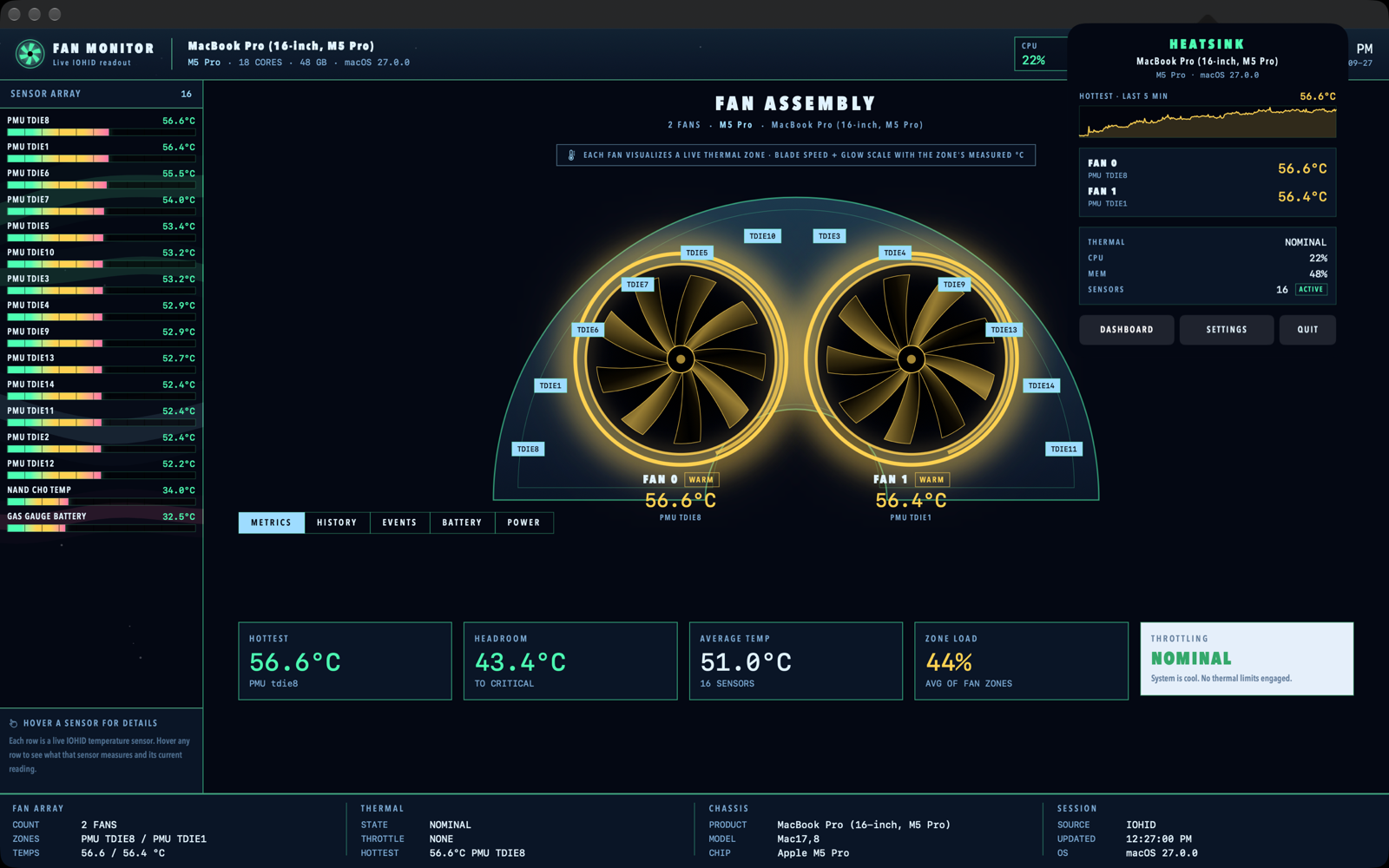Click the TDIE11 zone label

(1063, 449)
